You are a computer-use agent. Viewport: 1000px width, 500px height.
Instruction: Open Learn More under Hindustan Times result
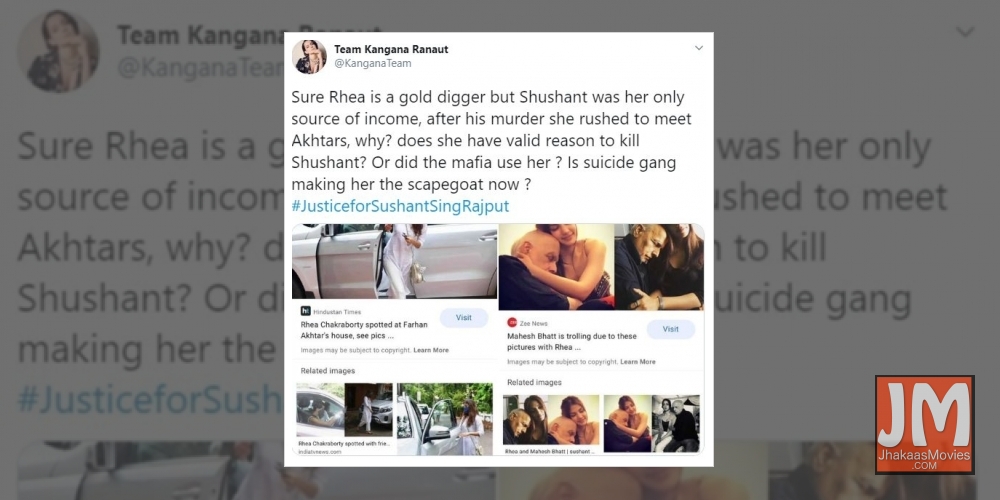430,350
